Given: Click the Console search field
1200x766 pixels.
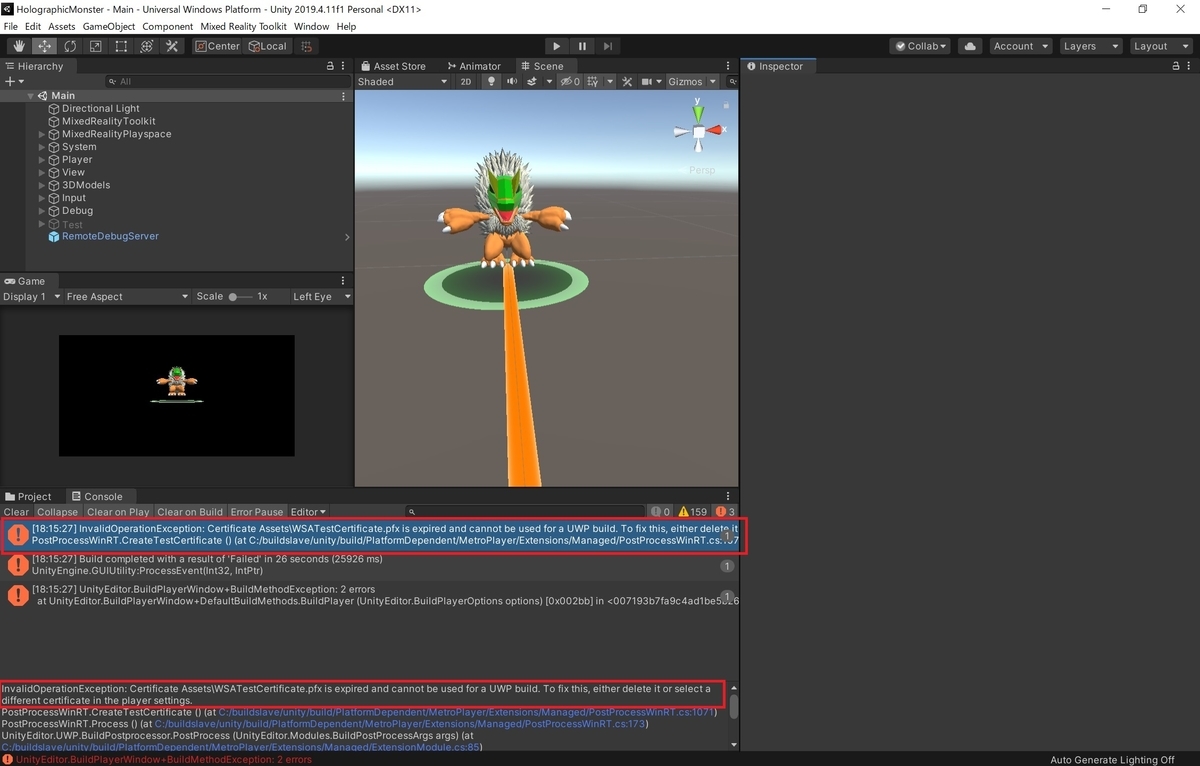Looking at the screenshot, I should tap(525, 512).
